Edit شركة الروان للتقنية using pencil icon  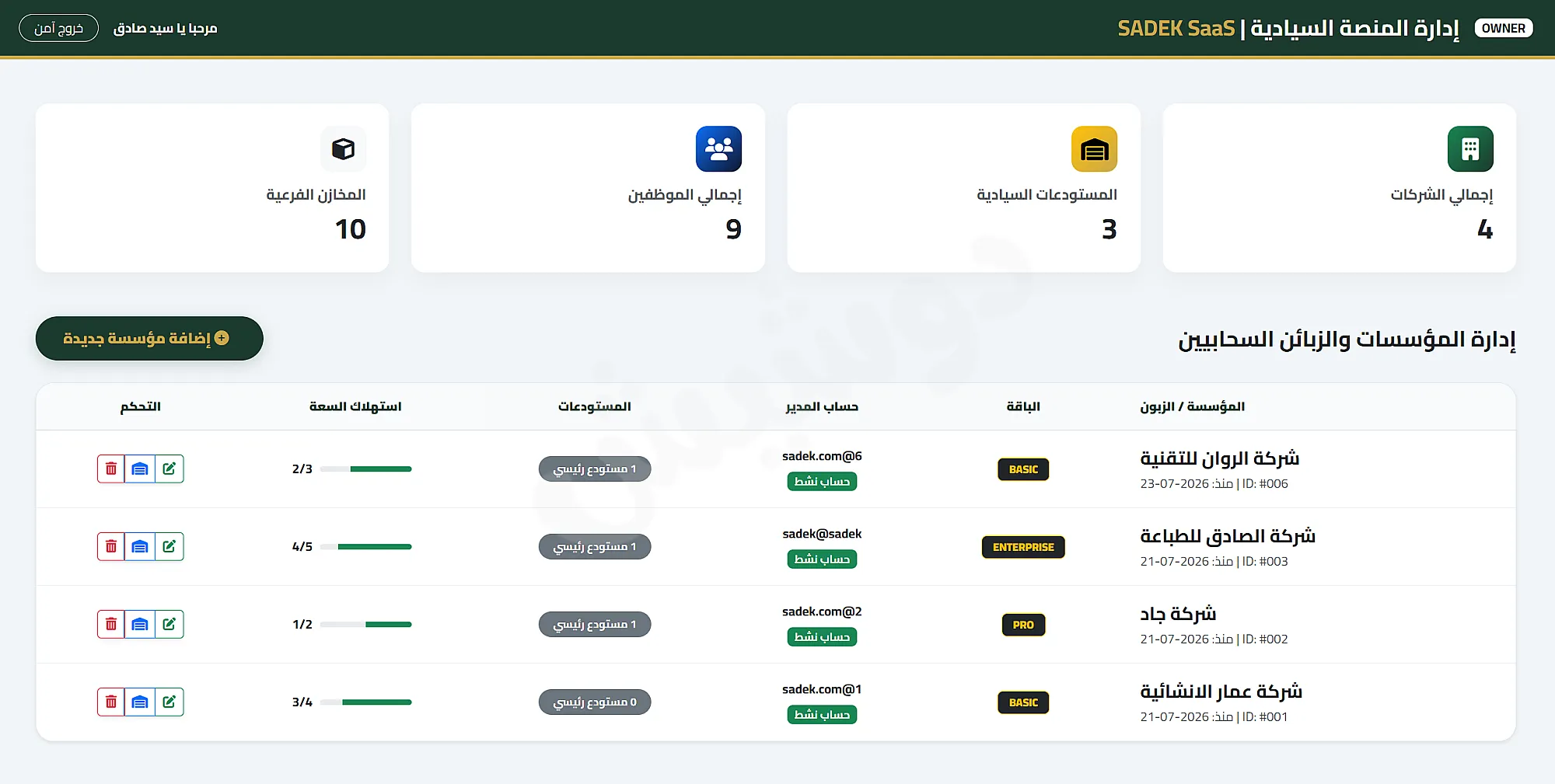point(169,469)
